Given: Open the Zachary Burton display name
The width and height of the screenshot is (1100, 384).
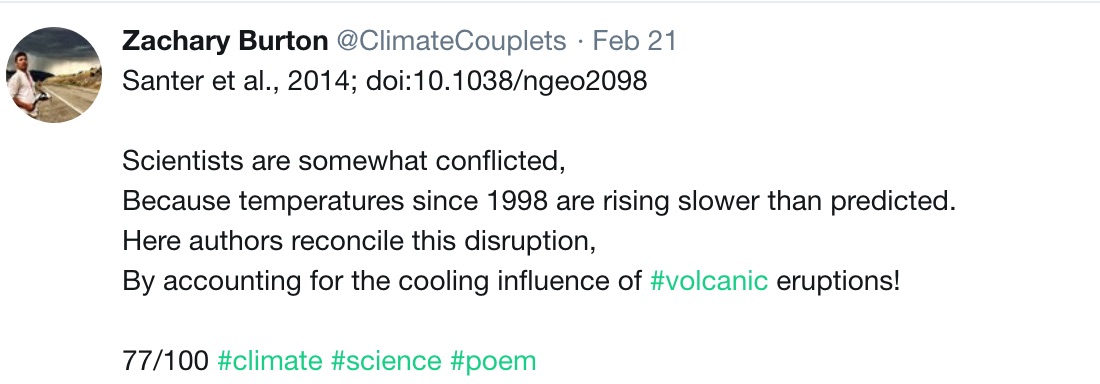Looking at the screenshot, I should click(x=224, y=41).
